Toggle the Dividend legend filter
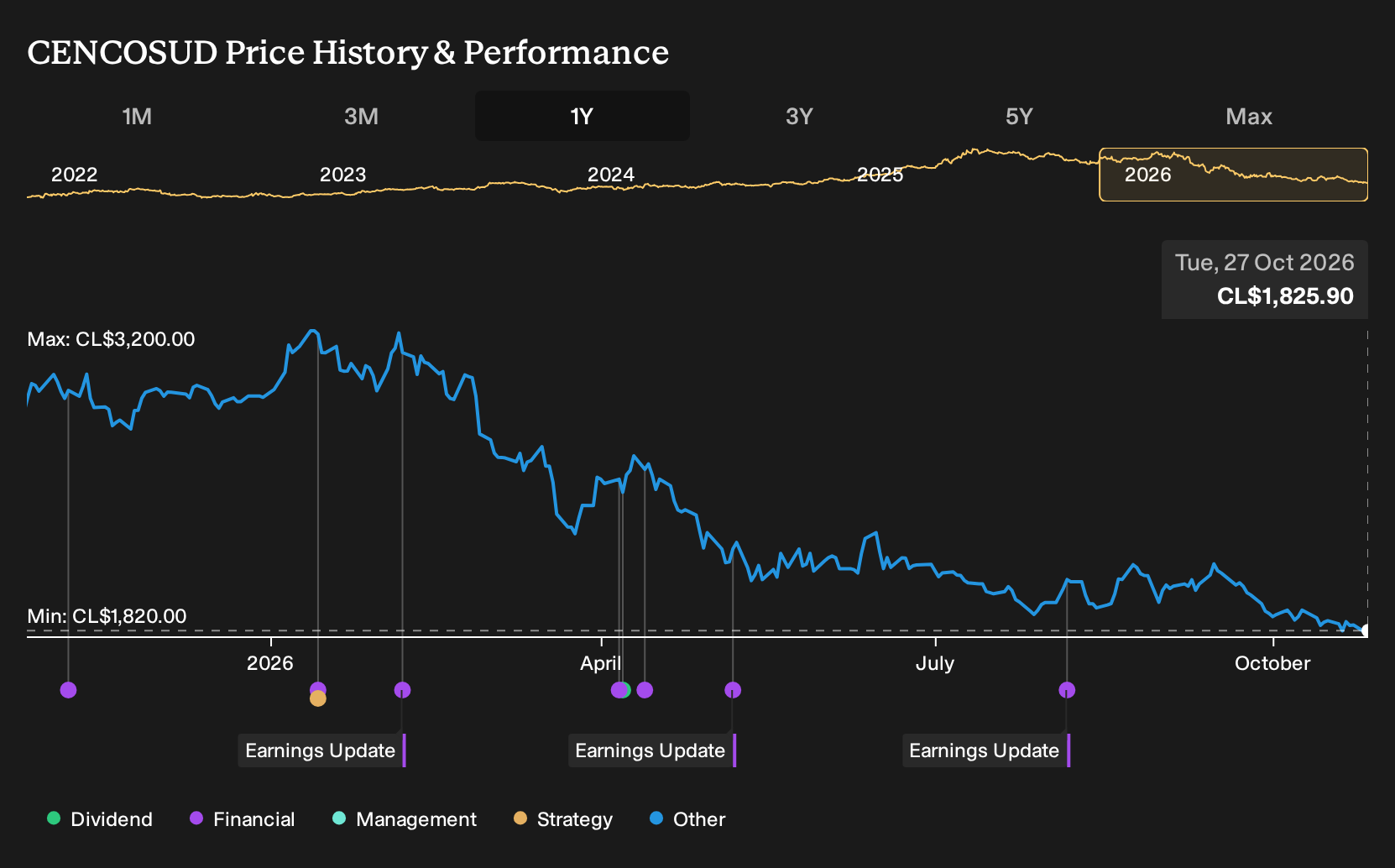 tap(99, 819)
